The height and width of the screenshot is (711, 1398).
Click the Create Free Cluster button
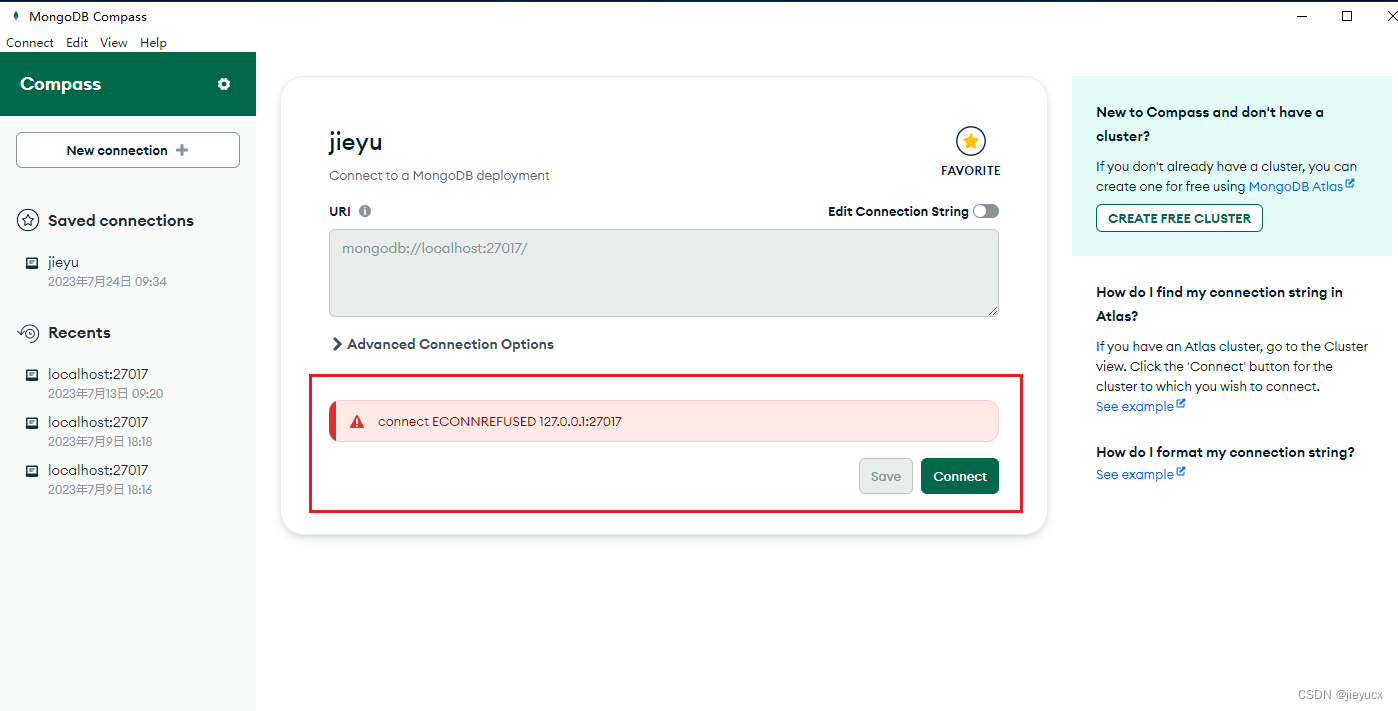tap(1179, 218)
